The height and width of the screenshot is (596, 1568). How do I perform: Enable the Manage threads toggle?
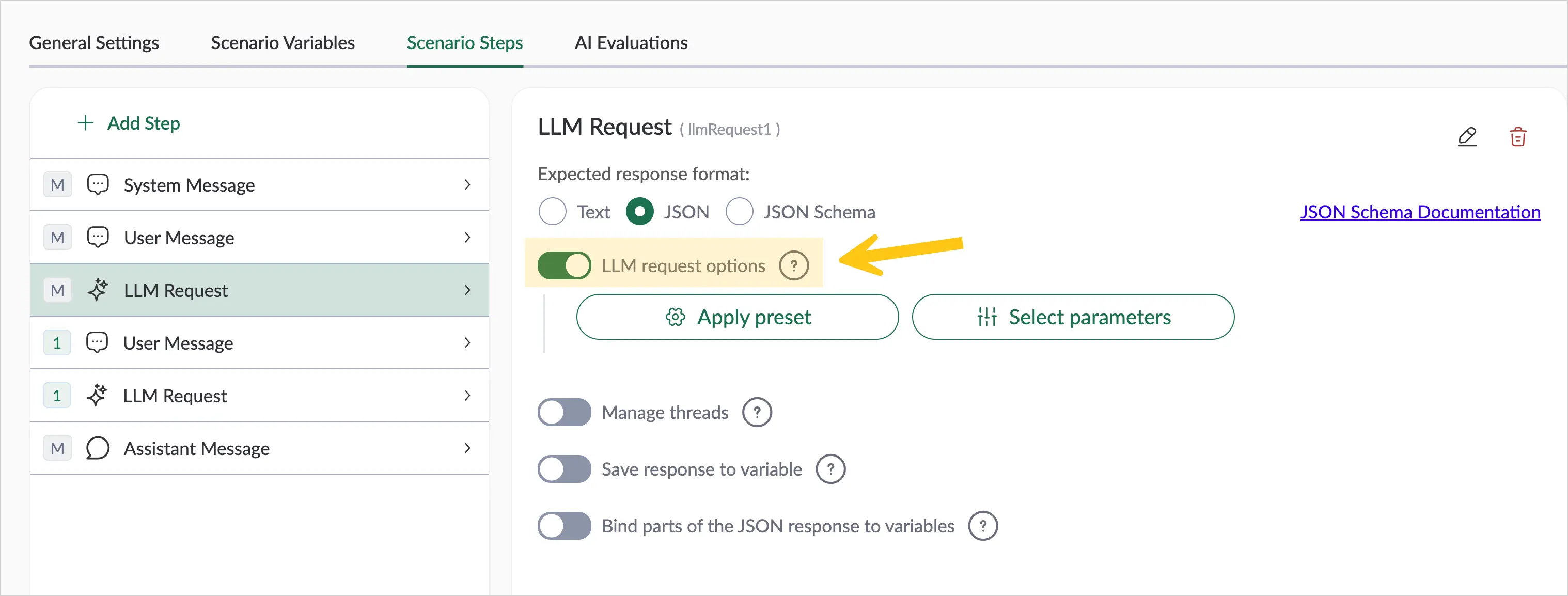[563, 412]
